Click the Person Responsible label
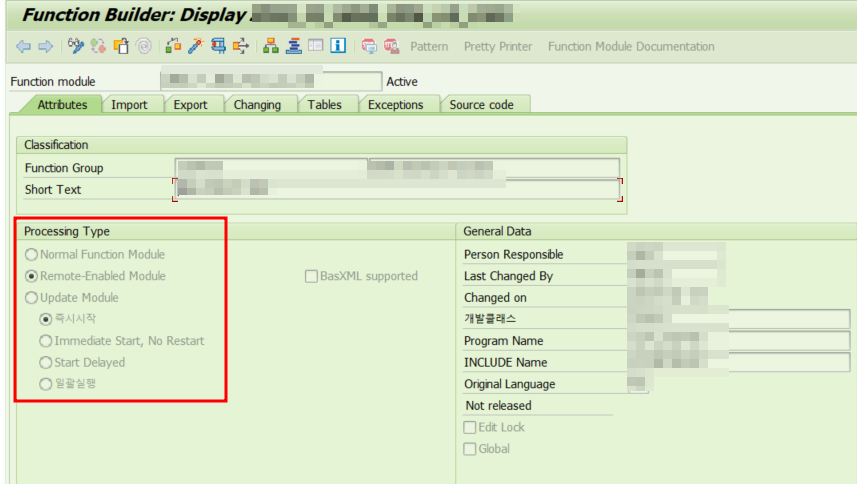Screen dimensions: 857x484 (x=513, y=254)
